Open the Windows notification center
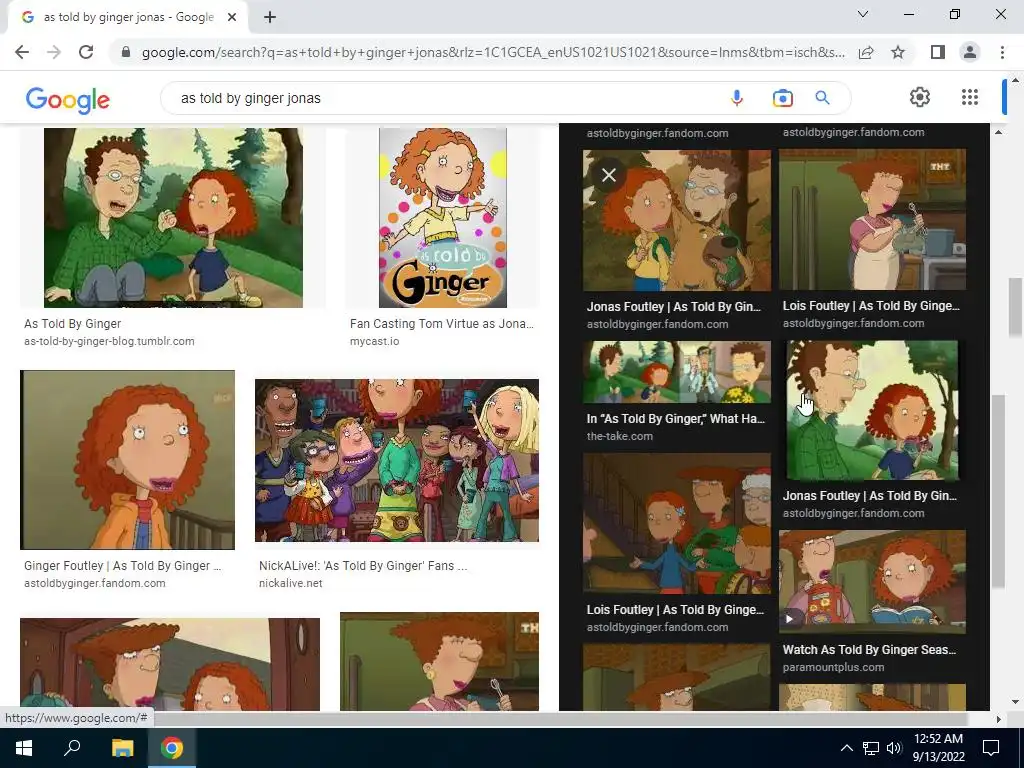Viewport: 1024px width, 768px height. (991, 748)
